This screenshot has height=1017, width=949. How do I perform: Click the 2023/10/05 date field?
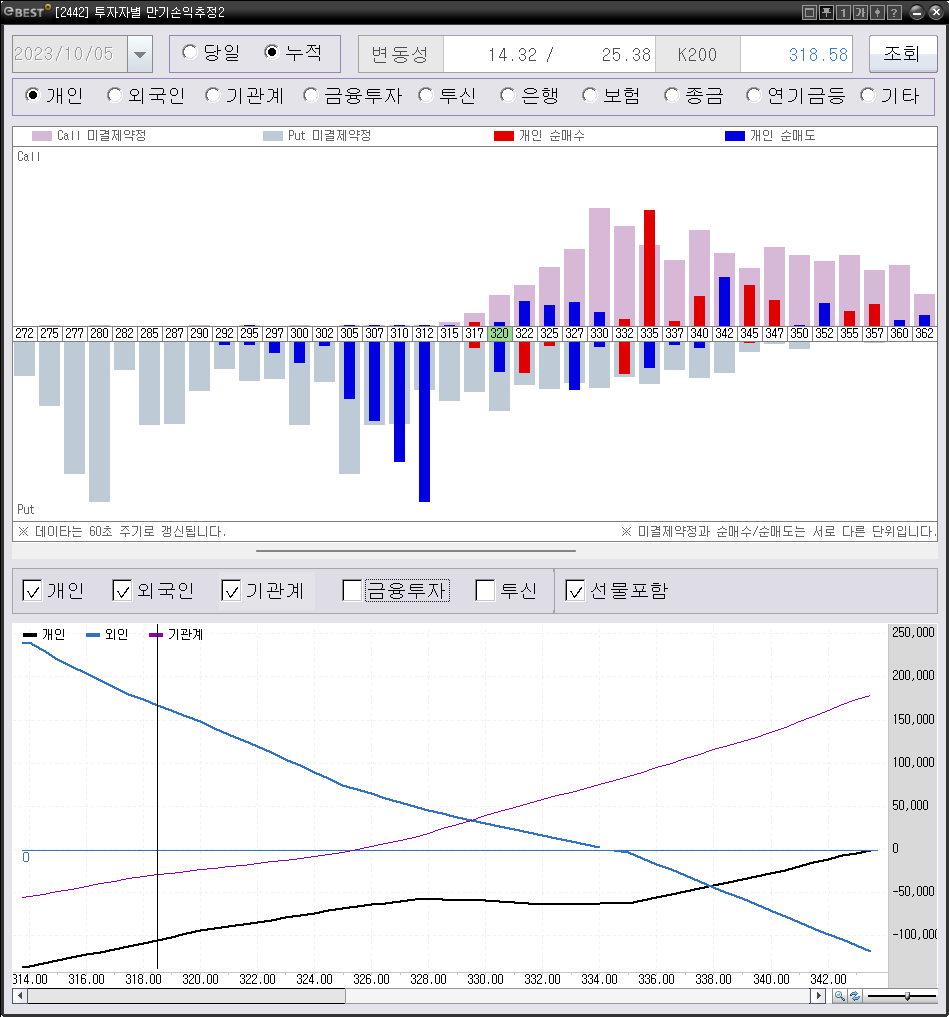[x=70, y=54]
